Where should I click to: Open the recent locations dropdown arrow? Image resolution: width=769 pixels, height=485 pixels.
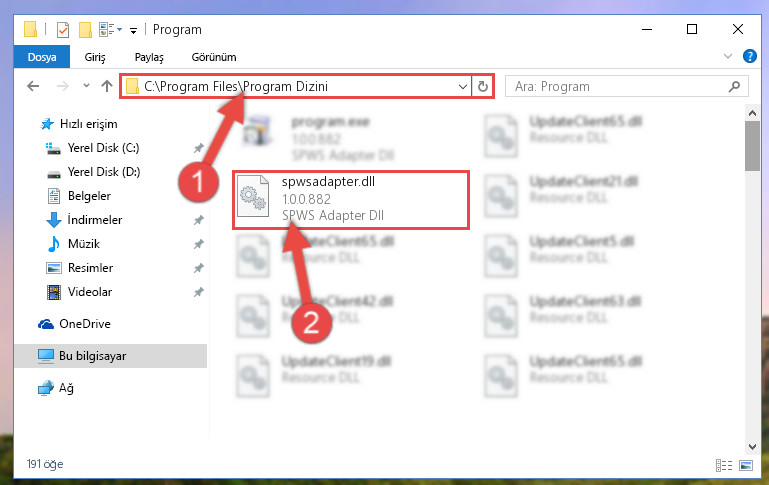(86, 86)
